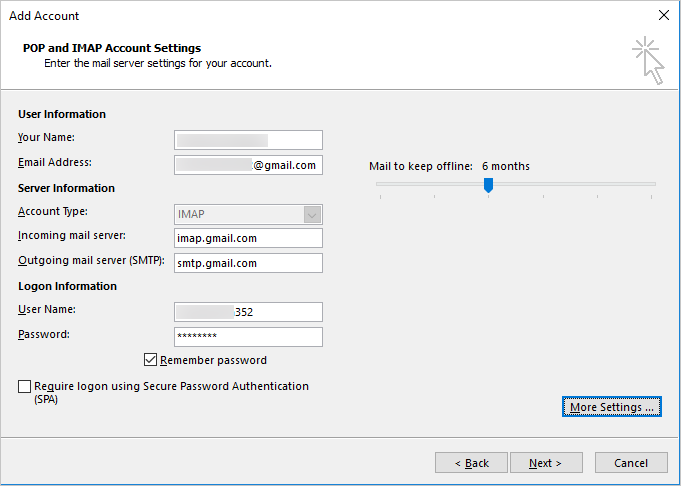Click the User Name text field
Viewport: 681px width, 486px height.
248,312
